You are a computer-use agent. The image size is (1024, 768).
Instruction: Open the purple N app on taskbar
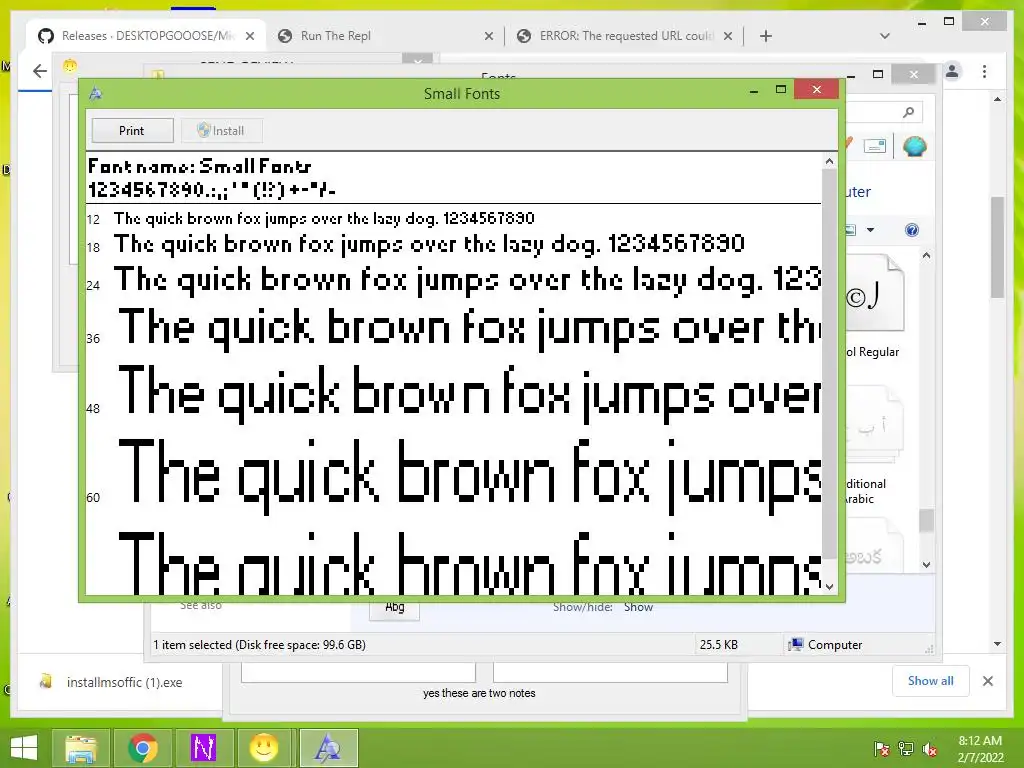pyautogui.click(x=203, y=748)
